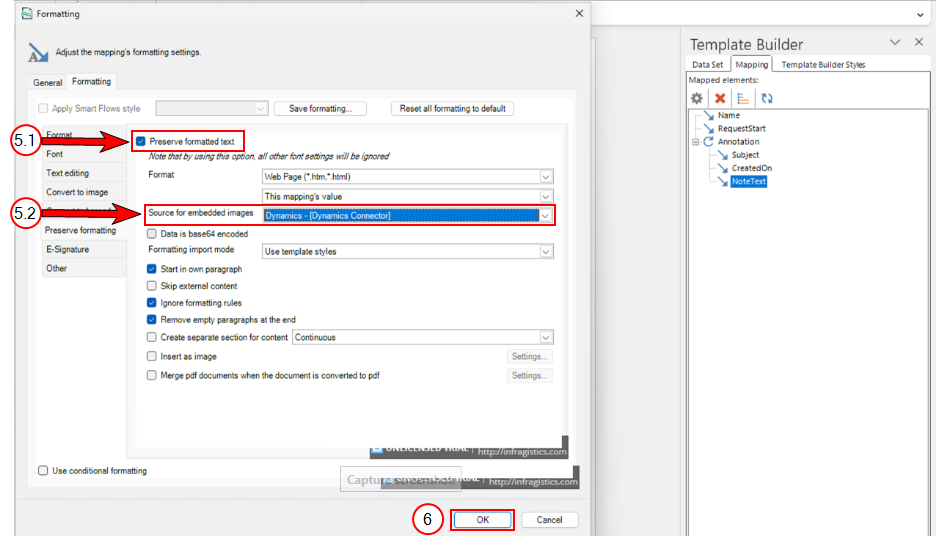The width and height of the screenshot is (936, 536).
Task: Click the settings gear icon in Mapped elements toolbar
Action: pyautogui.click(x=697, y=98)
